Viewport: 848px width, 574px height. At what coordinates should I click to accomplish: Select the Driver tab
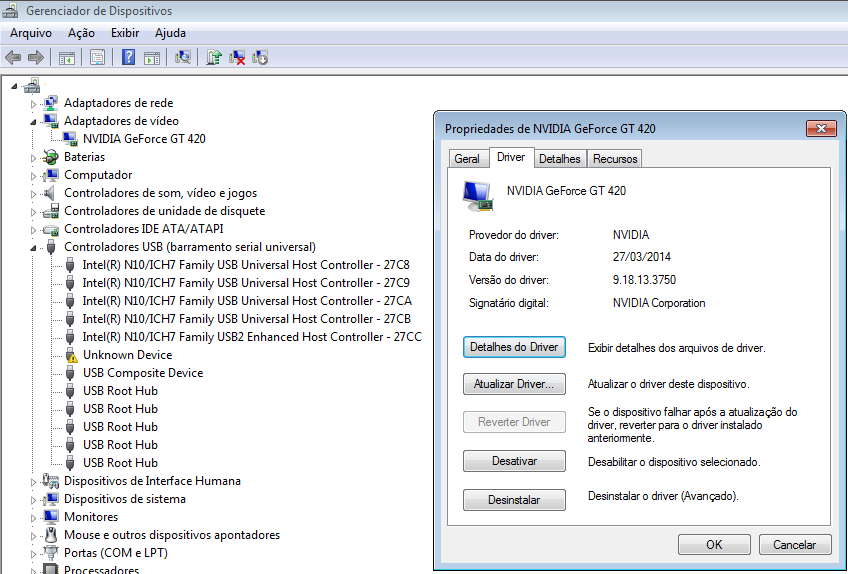point(511,157)
